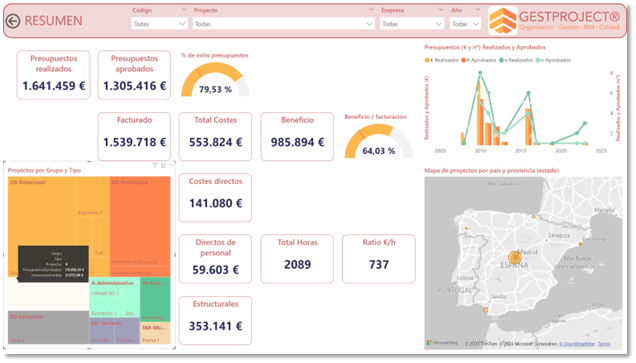This screenshot has width=636, height=363.
Task: Open filter icon on the treemap visual
Action: pos(155,165)
